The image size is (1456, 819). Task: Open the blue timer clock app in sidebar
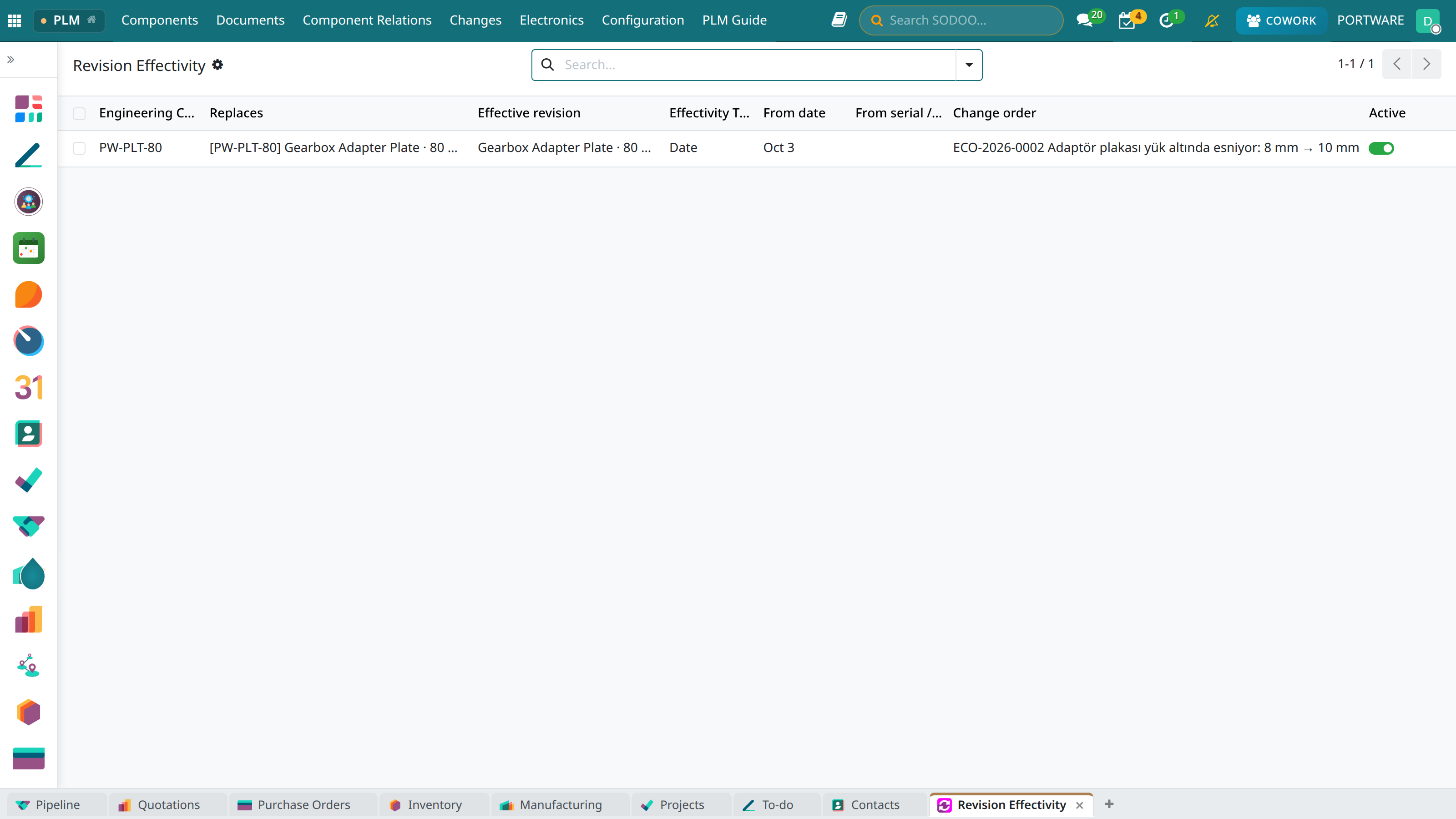(29, 341)
